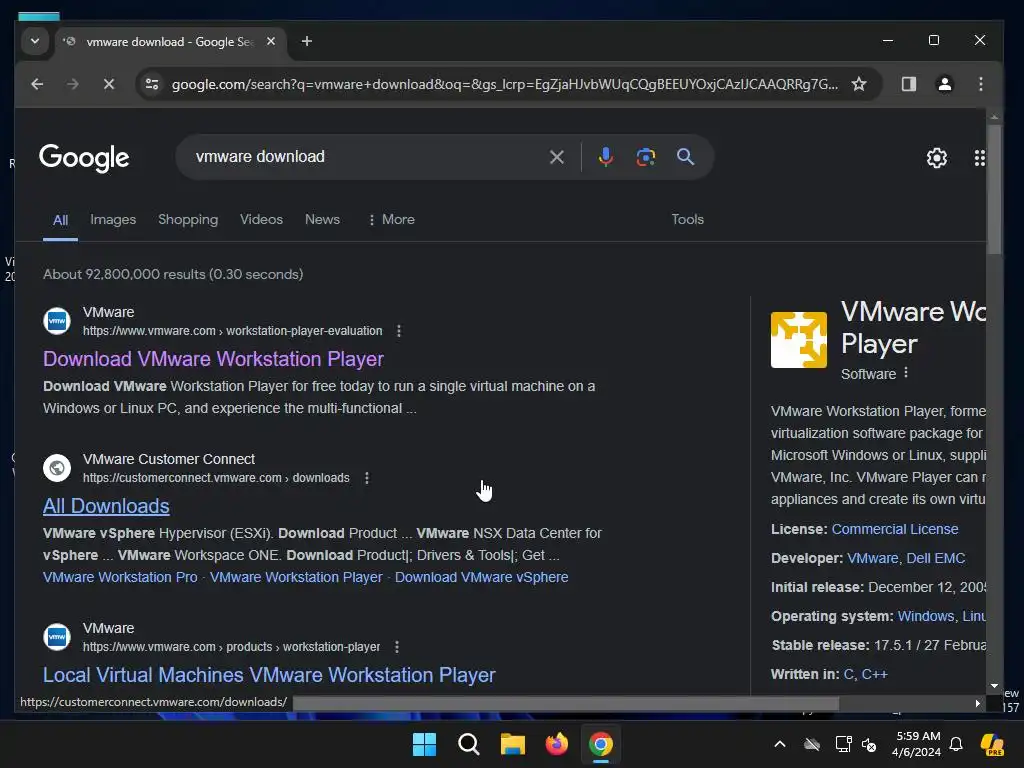This screenshot has width=1024, height=768.
Task: Open Local Virtual Machines VMware Workstation Player result
Action: coord(269,675)
